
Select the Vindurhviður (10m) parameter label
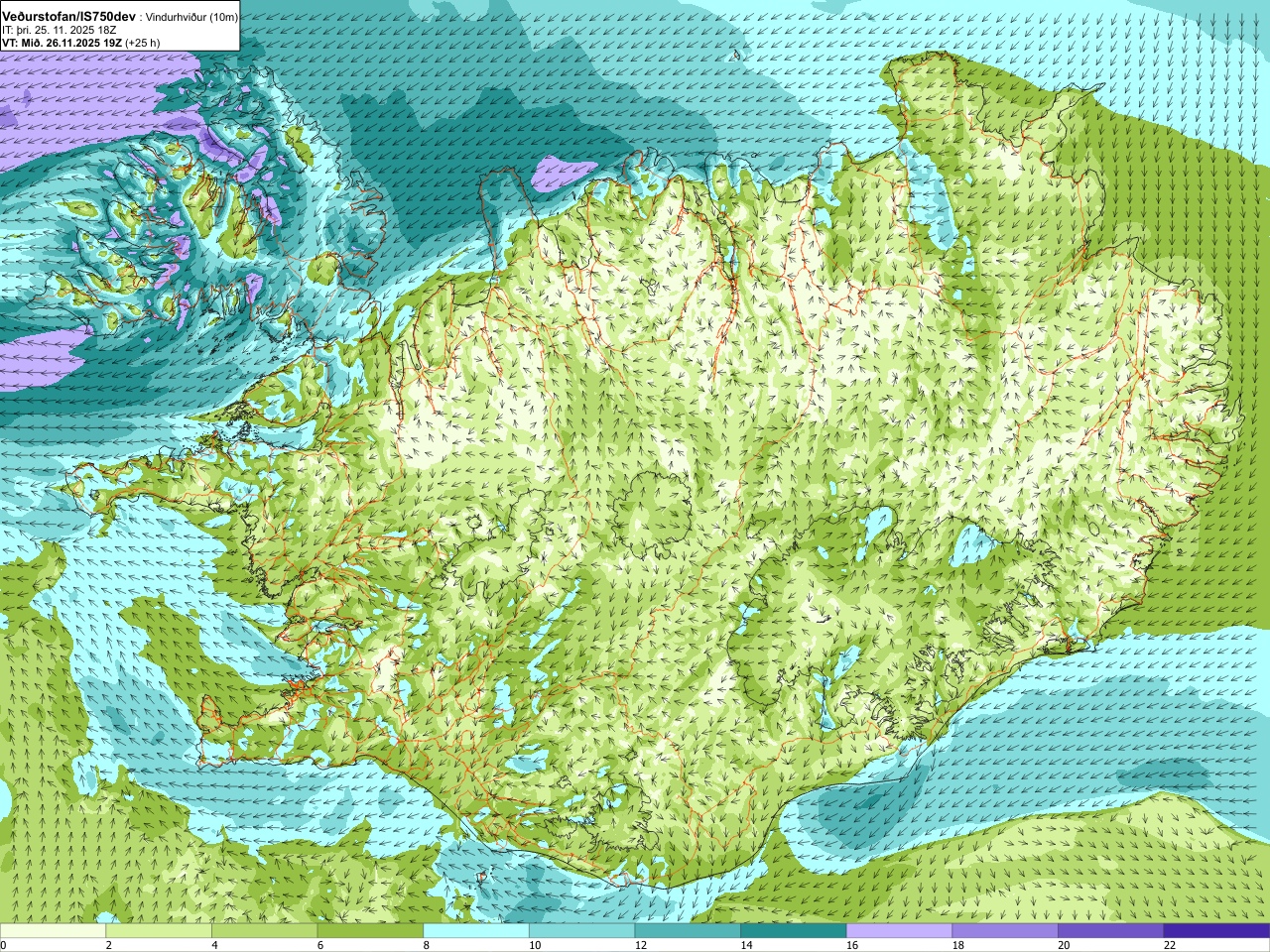coord(191,17)
